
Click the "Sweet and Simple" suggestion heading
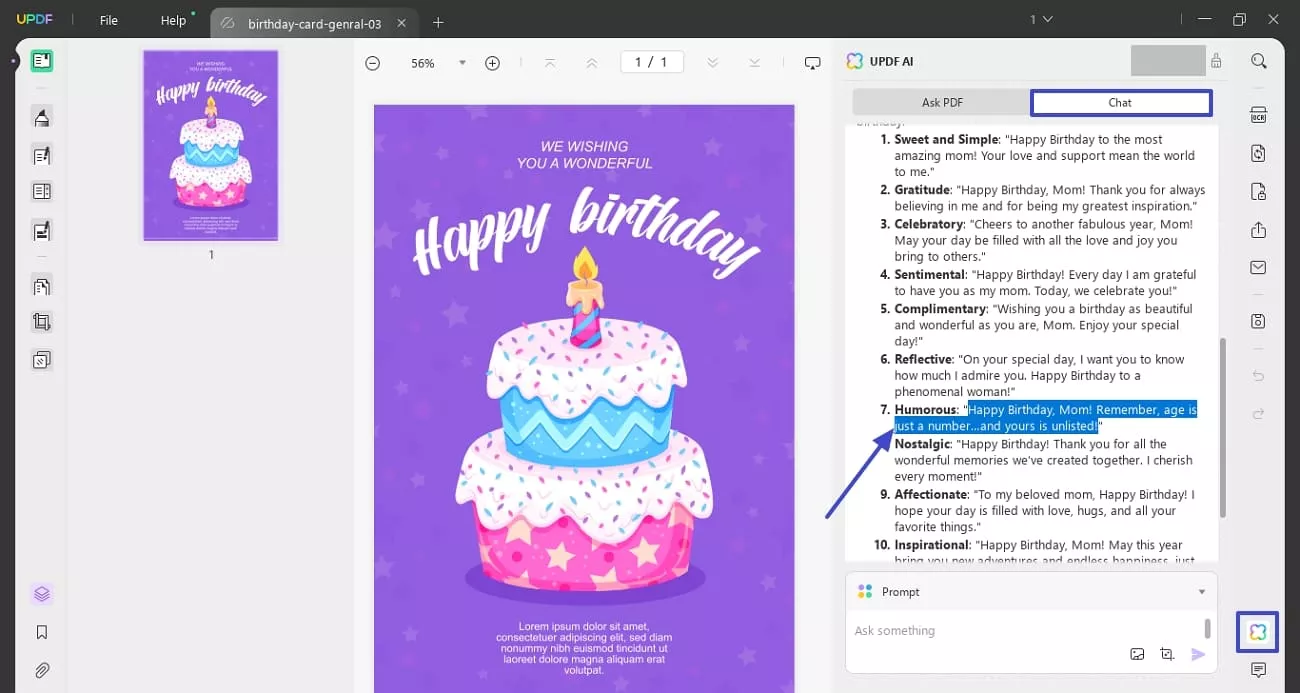pos(946,139)
